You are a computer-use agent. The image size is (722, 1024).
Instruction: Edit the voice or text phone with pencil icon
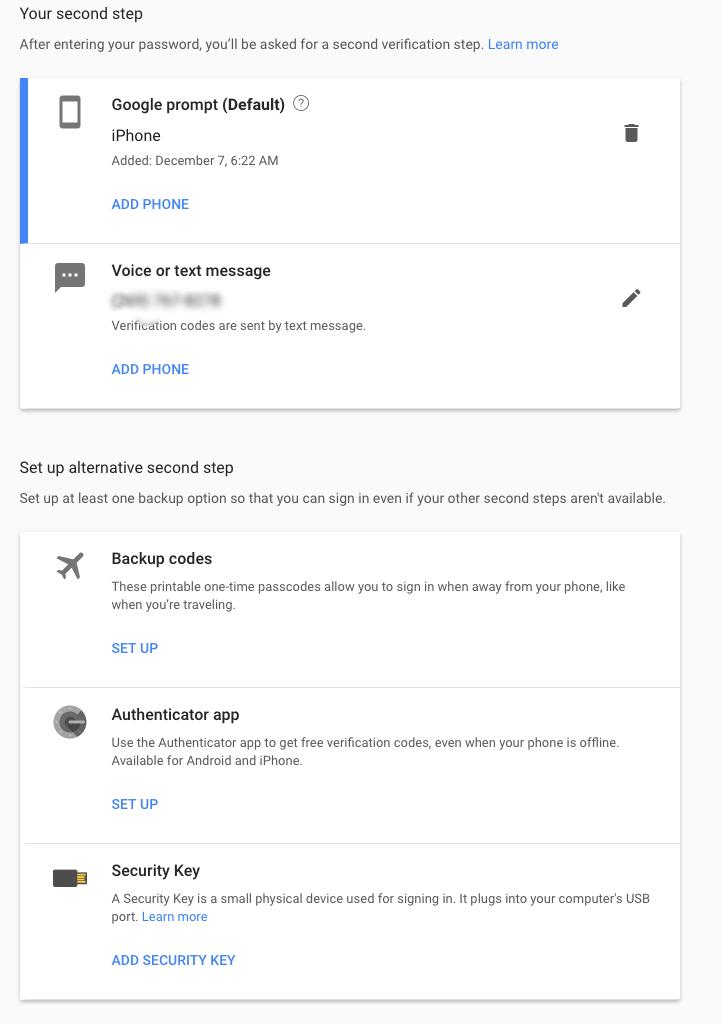click(631, 298)
